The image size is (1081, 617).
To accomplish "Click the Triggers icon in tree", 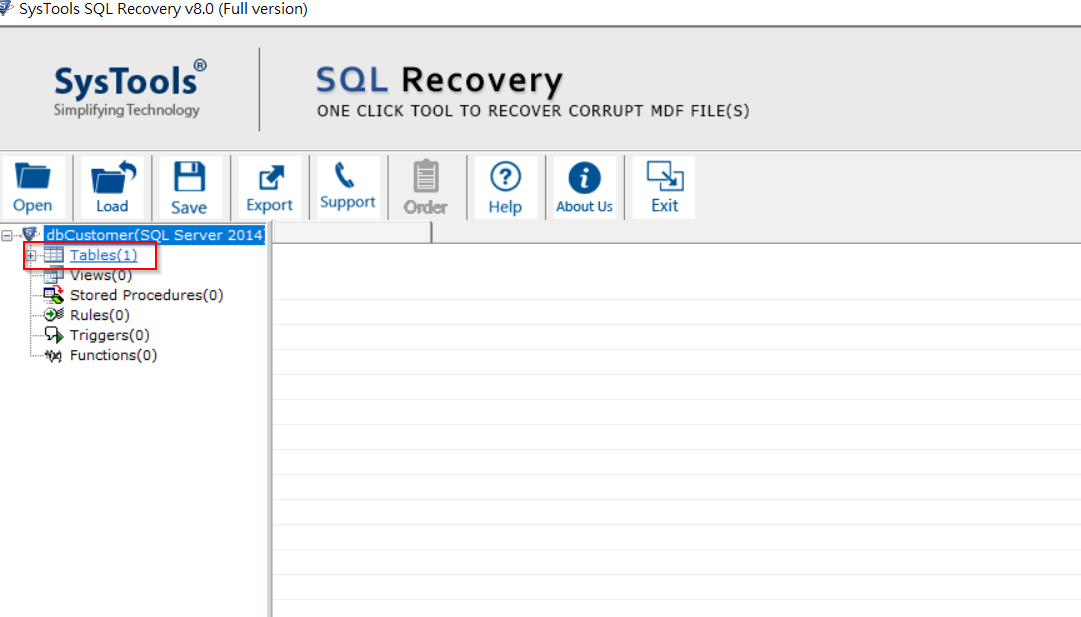I will 54,335.
